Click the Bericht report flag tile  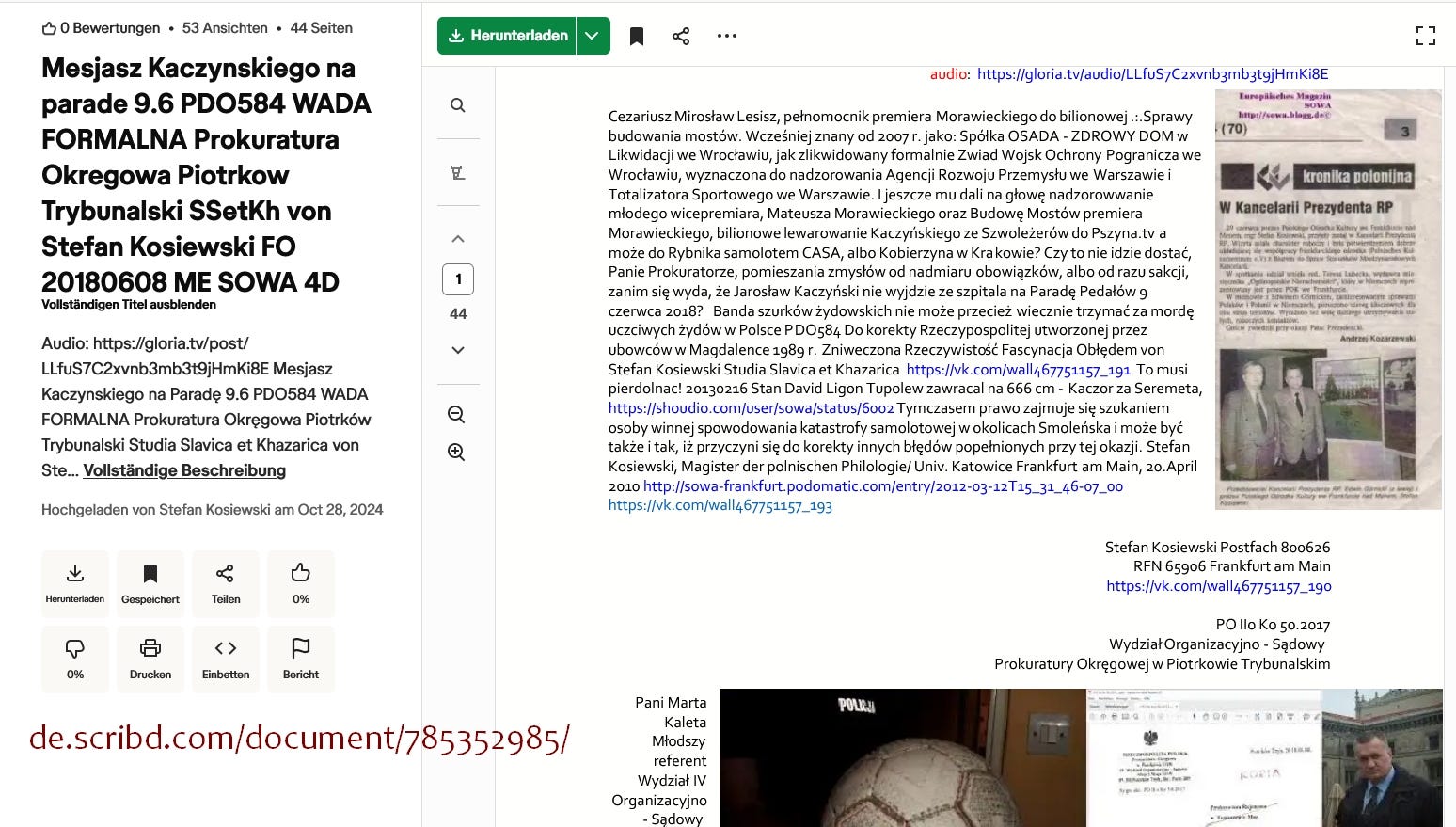point(301,659)
